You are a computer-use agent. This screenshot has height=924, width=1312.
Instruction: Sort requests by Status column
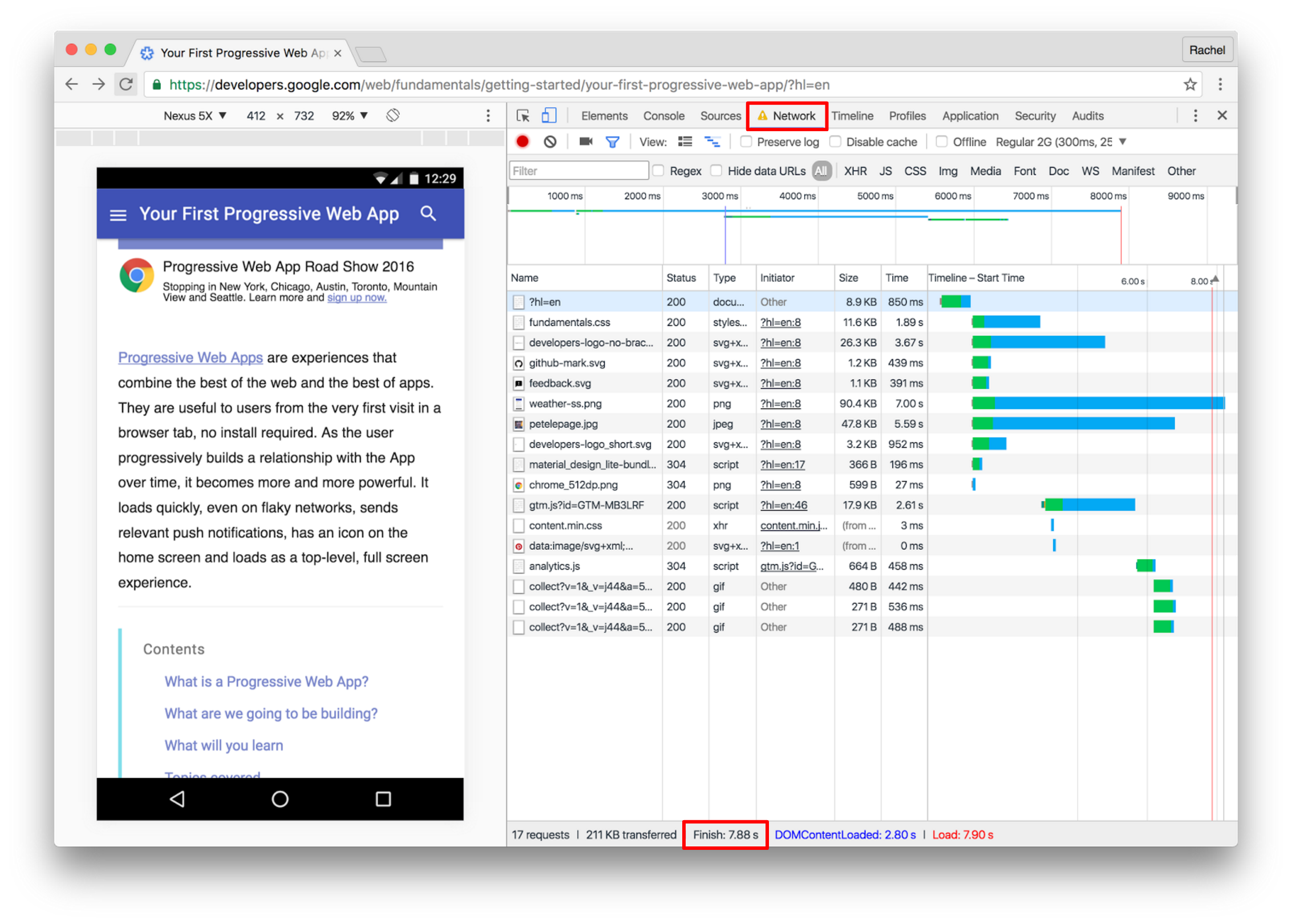pyautogui.click(x=685, y=278)
